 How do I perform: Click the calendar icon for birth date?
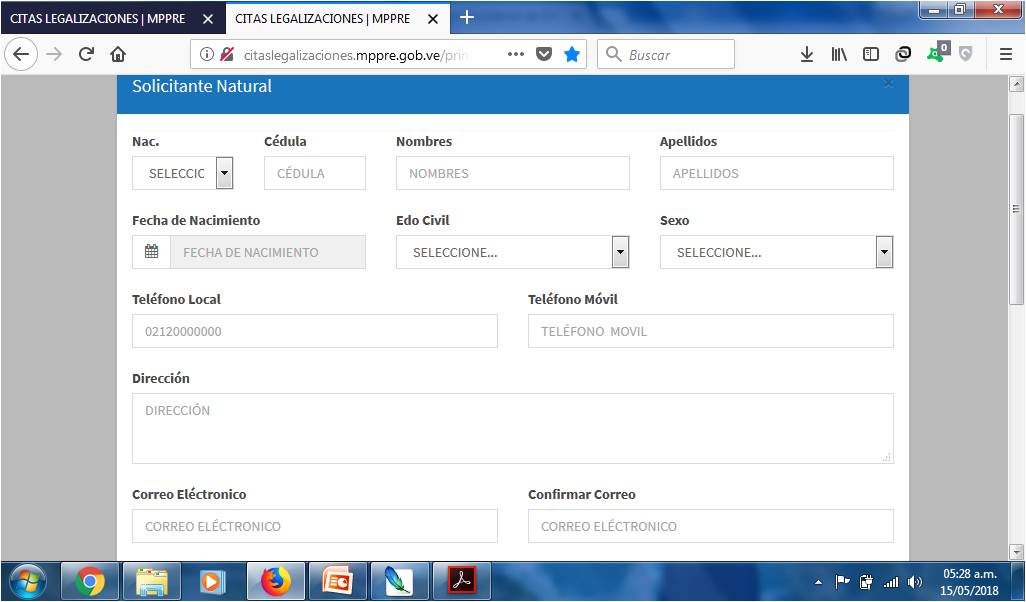point(151,252)
